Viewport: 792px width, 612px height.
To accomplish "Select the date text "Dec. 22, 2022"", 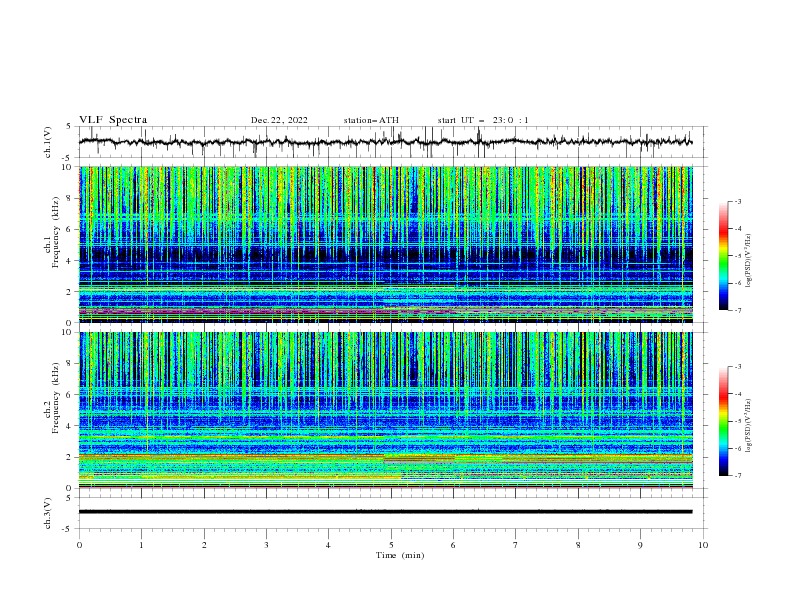I will tap(279, 120).
